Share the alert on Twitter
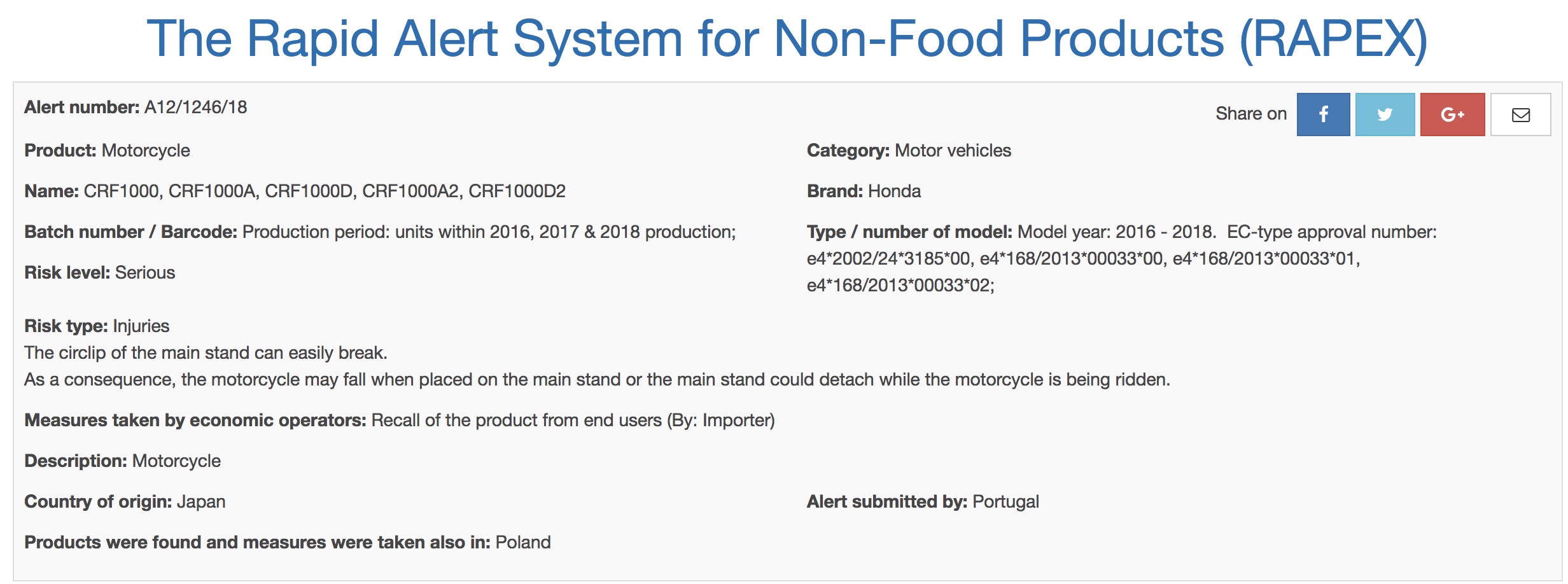 pyautogui.click(x=1385, y=115)
